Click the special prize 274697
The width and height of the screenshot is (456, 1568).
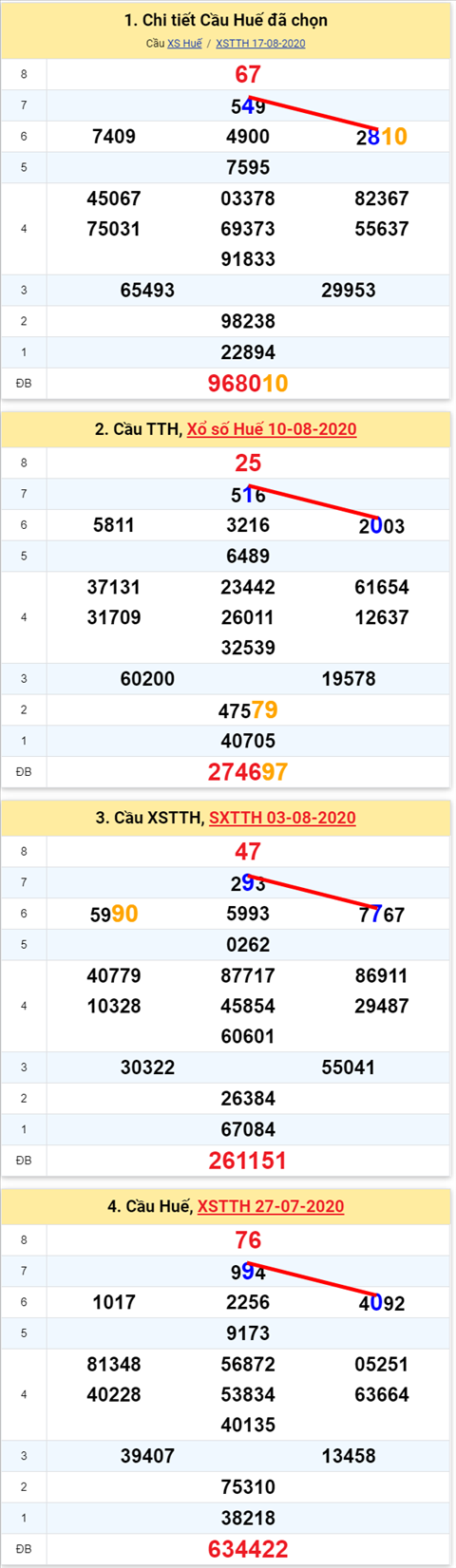click(x=248, y=772)
